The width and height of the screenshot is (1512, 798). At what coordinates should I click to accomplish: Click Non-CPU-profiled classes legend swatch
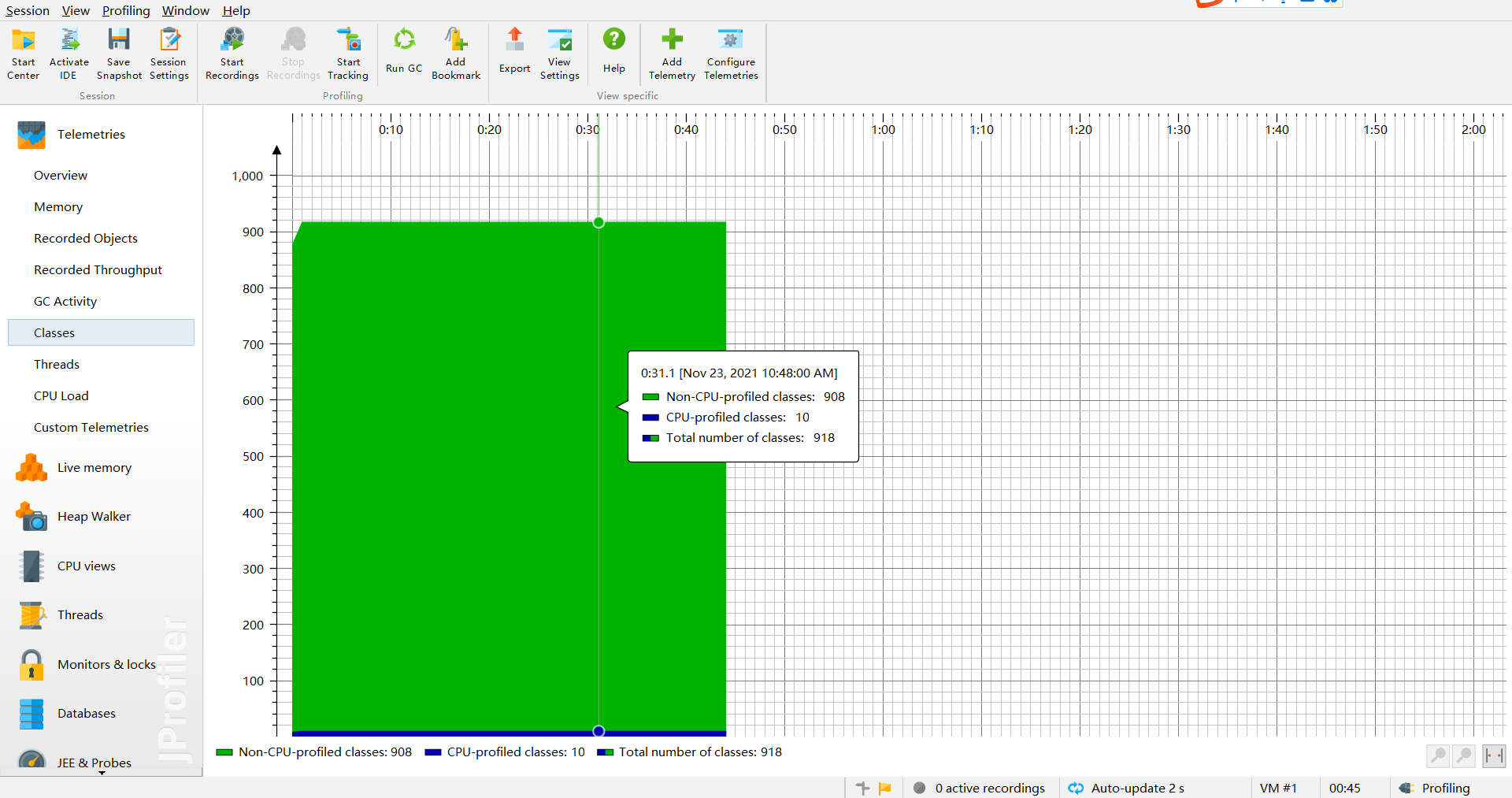click(x=224, y=752)
